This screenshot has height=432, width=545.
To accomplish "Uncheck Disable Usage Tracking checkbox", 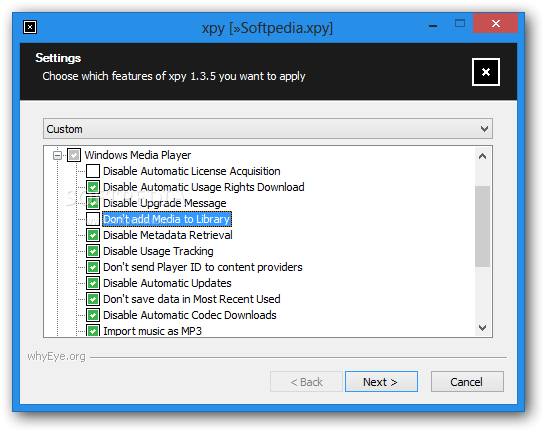I will (93, 251).
